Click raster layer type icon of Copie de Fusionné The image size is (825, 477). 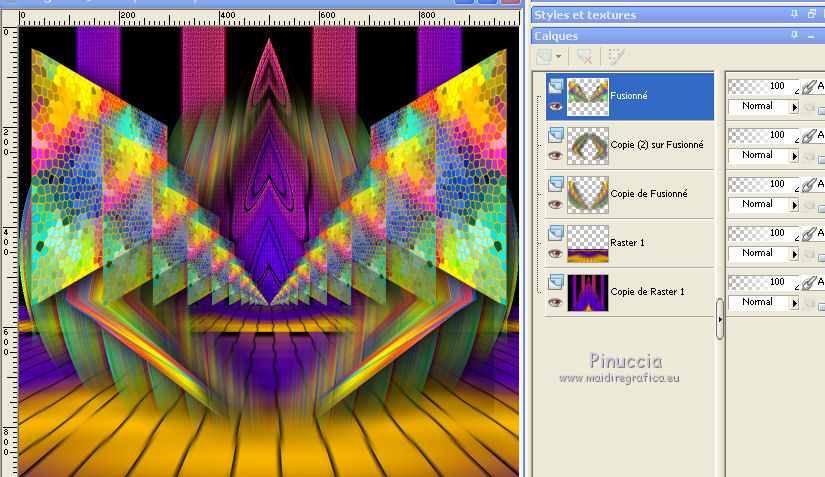(x=556, y=184)
